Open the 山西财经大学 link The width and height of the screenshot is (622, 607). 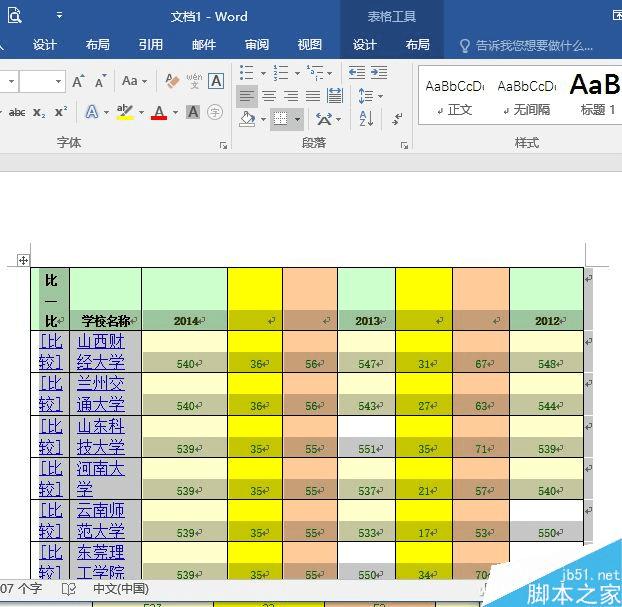coord(101,352)
